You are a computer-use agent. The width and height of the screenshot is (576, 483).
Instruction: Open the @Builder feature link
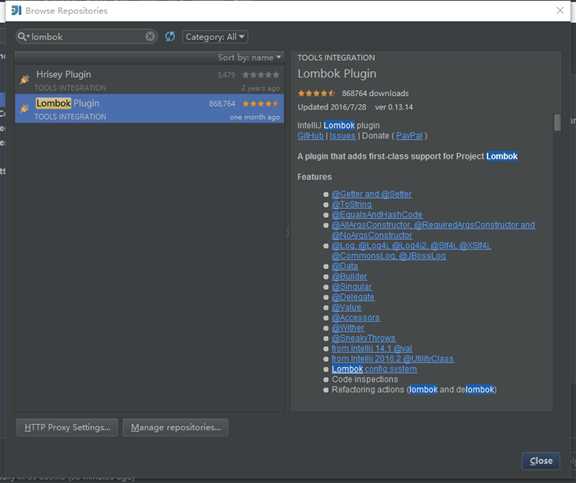click(349, 276)
